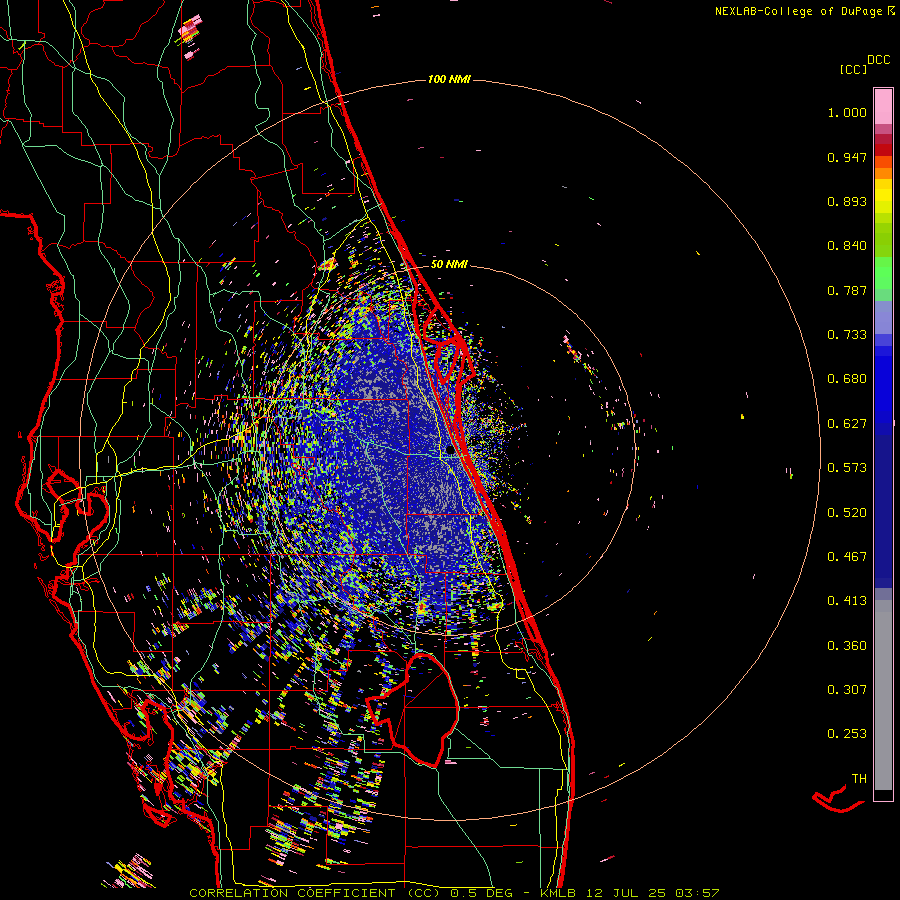Click the 0.520 legend value
Screen dimensions: 900x900
pyautogui.click(x=847, y=513)
